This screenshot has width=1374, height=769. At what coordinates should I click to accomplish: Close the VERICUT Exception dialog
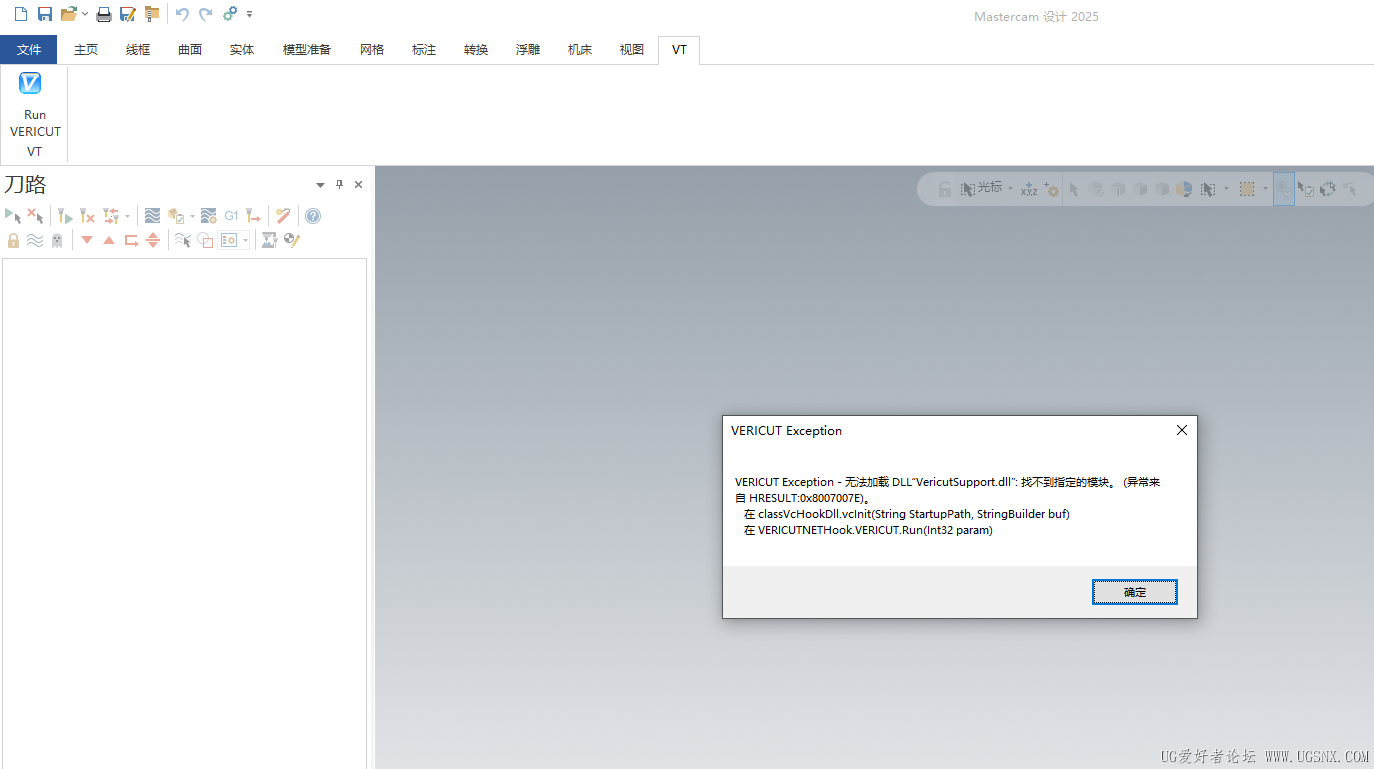click(x=1181, y=430)
